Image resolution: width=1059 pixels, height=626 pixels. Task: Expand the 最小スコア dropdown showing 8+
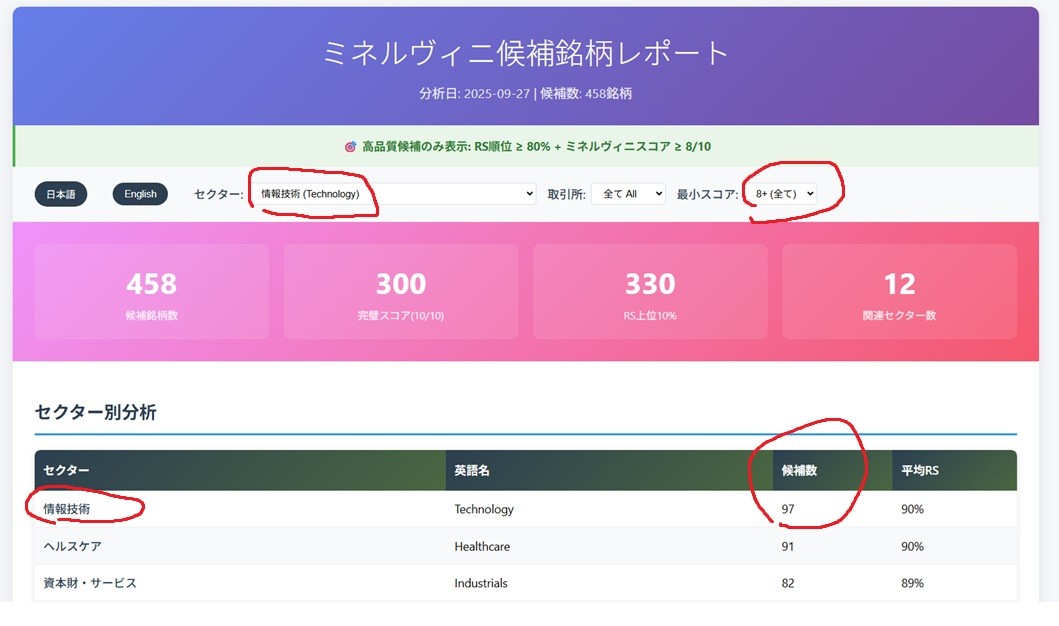[781, 194]
